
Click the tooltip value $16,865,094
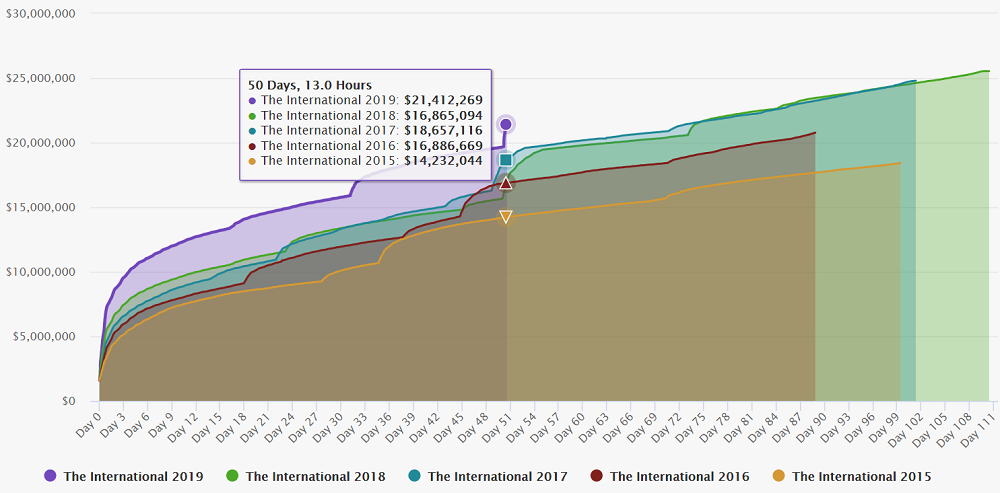pyautogui.click(x=443, y=115)
